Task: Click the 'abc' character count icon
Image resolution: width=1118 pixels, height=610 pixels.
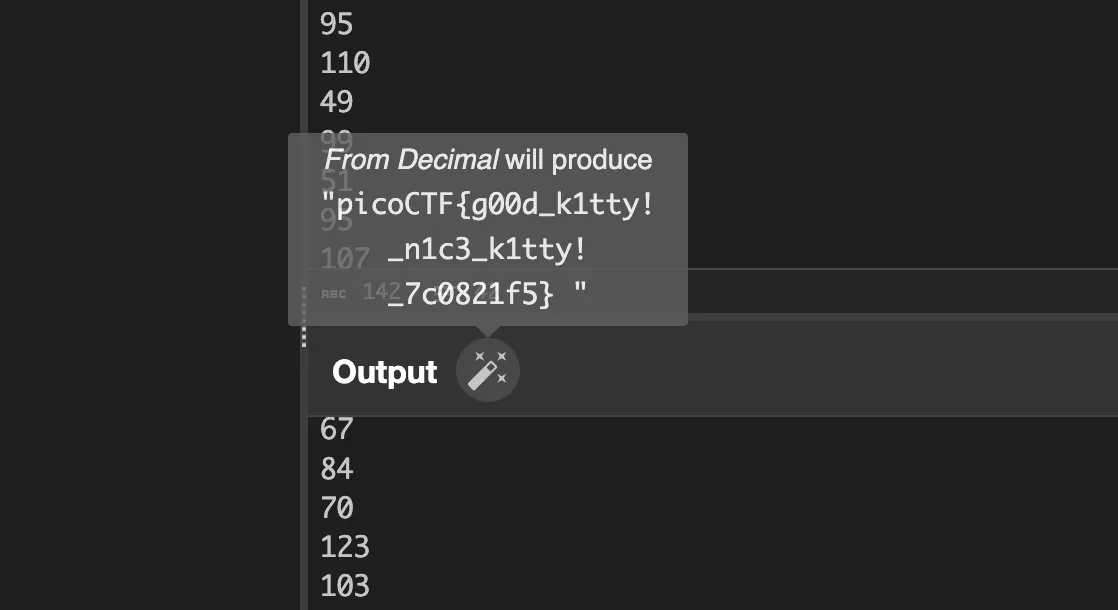Action: point(333,293)
